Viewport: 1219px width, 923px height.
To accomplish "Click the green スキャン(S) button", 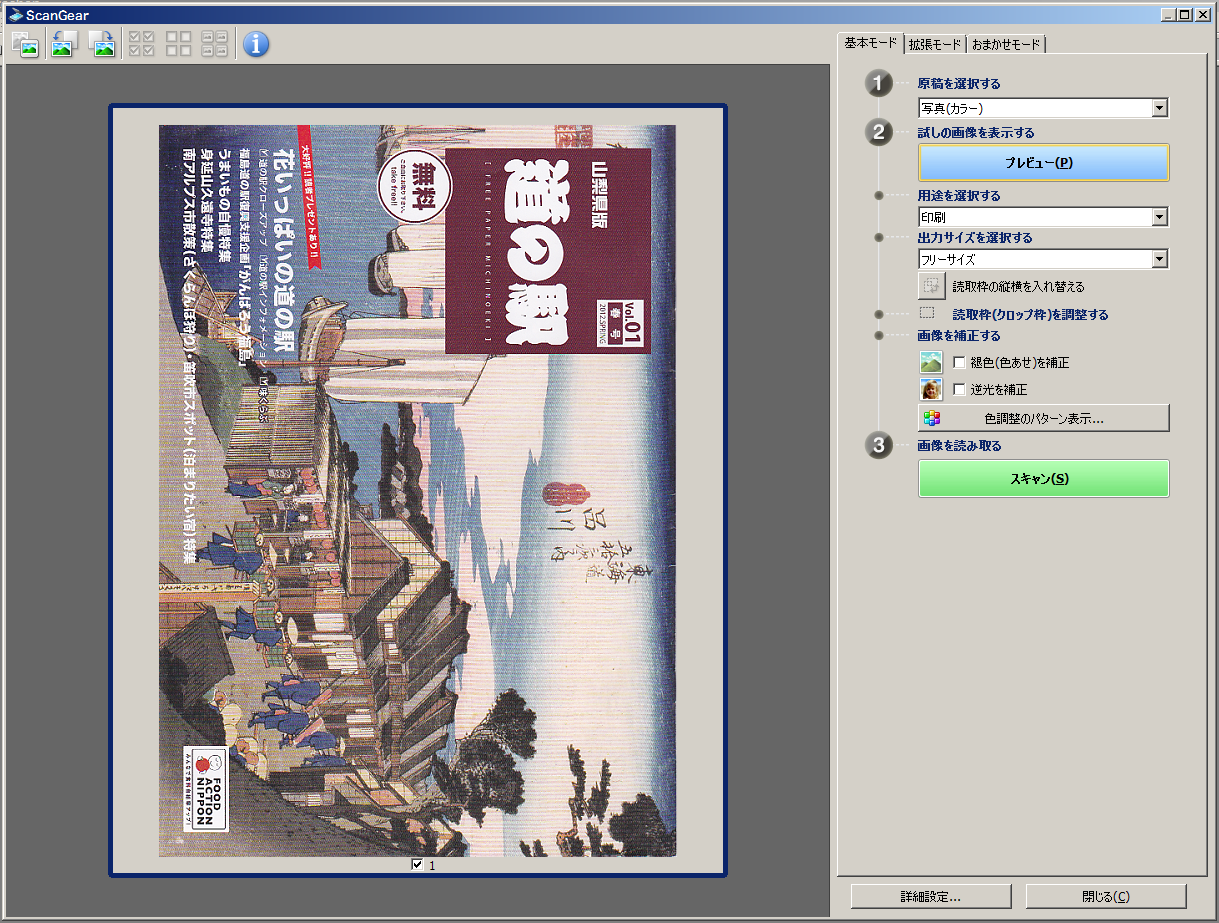I will [x=1043, y=479].
